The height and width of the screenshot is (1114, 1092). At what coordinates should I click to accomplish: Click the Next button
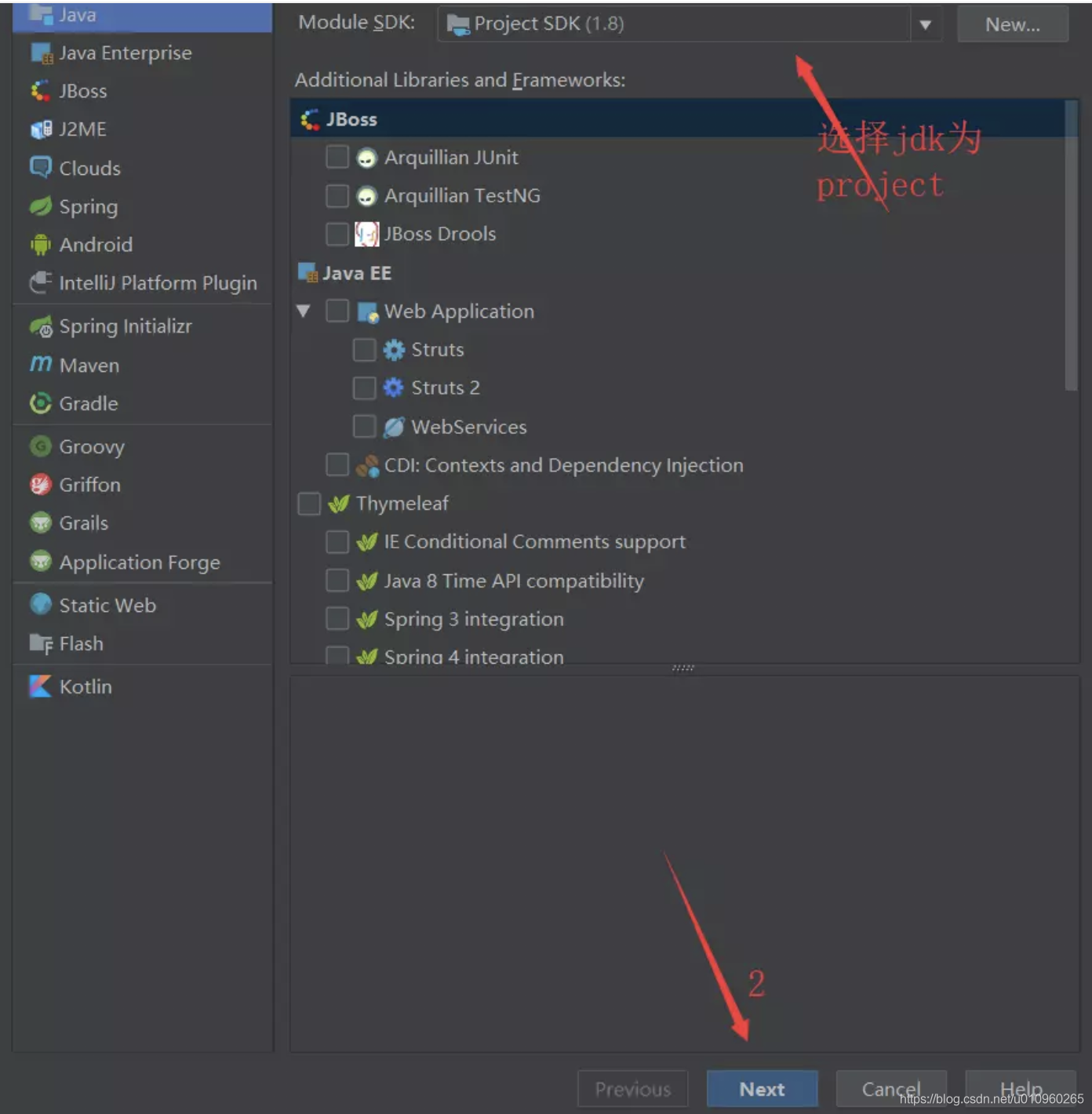[x=762, y=1089]
